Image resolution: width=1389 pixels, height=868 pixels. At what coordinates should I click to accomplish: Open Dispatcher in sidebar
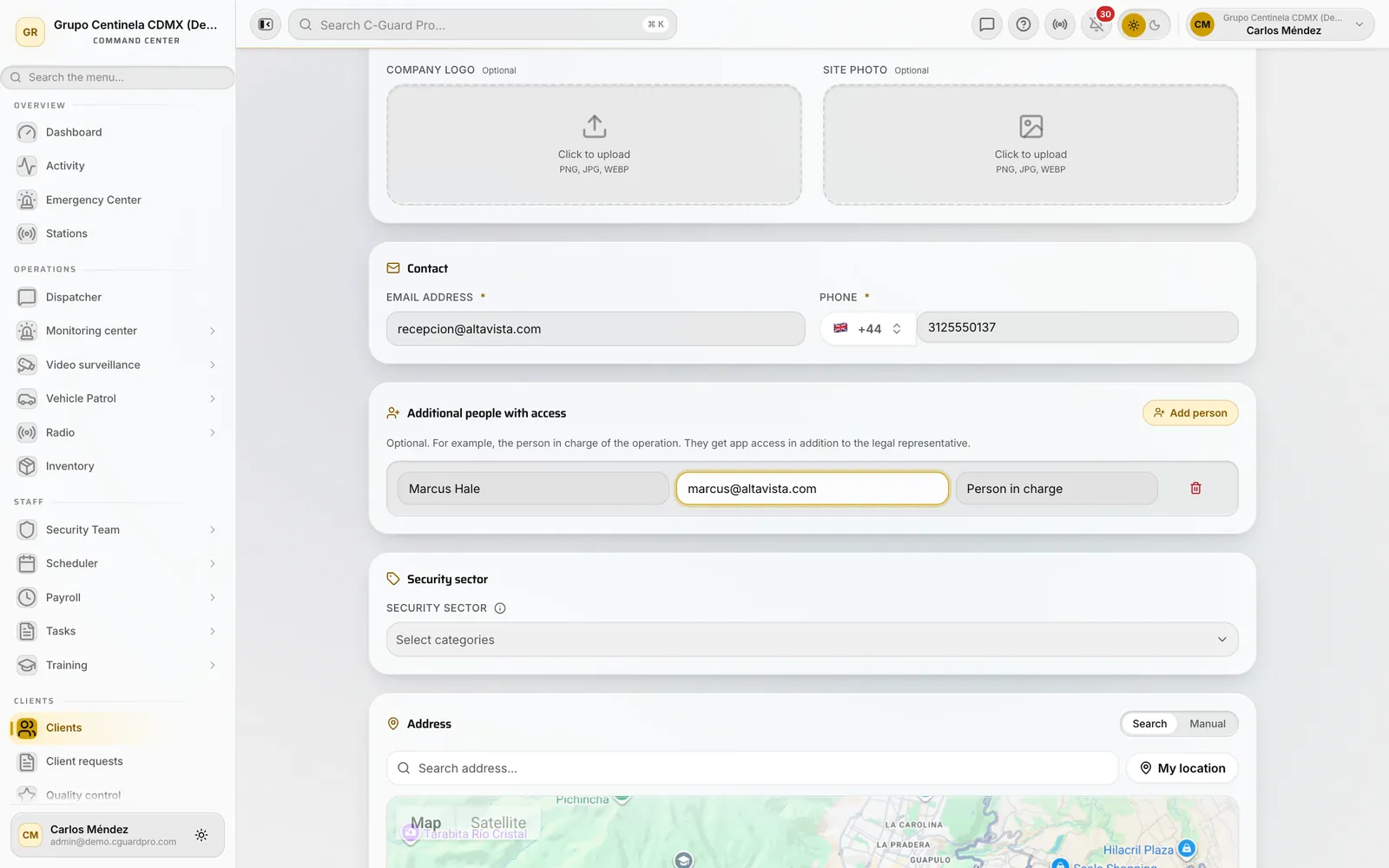pyautogui.click(x=117, y=297)
